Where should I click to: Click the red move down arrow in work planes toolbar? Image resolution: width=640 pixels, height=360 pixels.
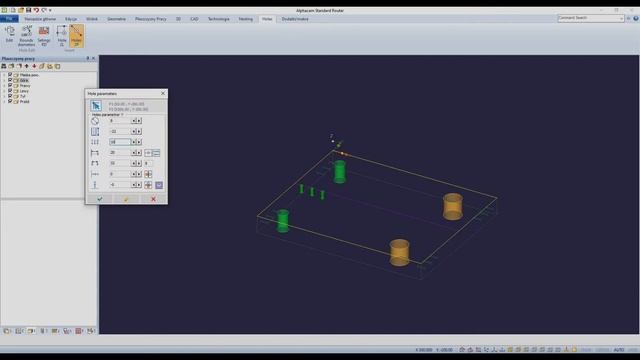[x=34, y=66]
